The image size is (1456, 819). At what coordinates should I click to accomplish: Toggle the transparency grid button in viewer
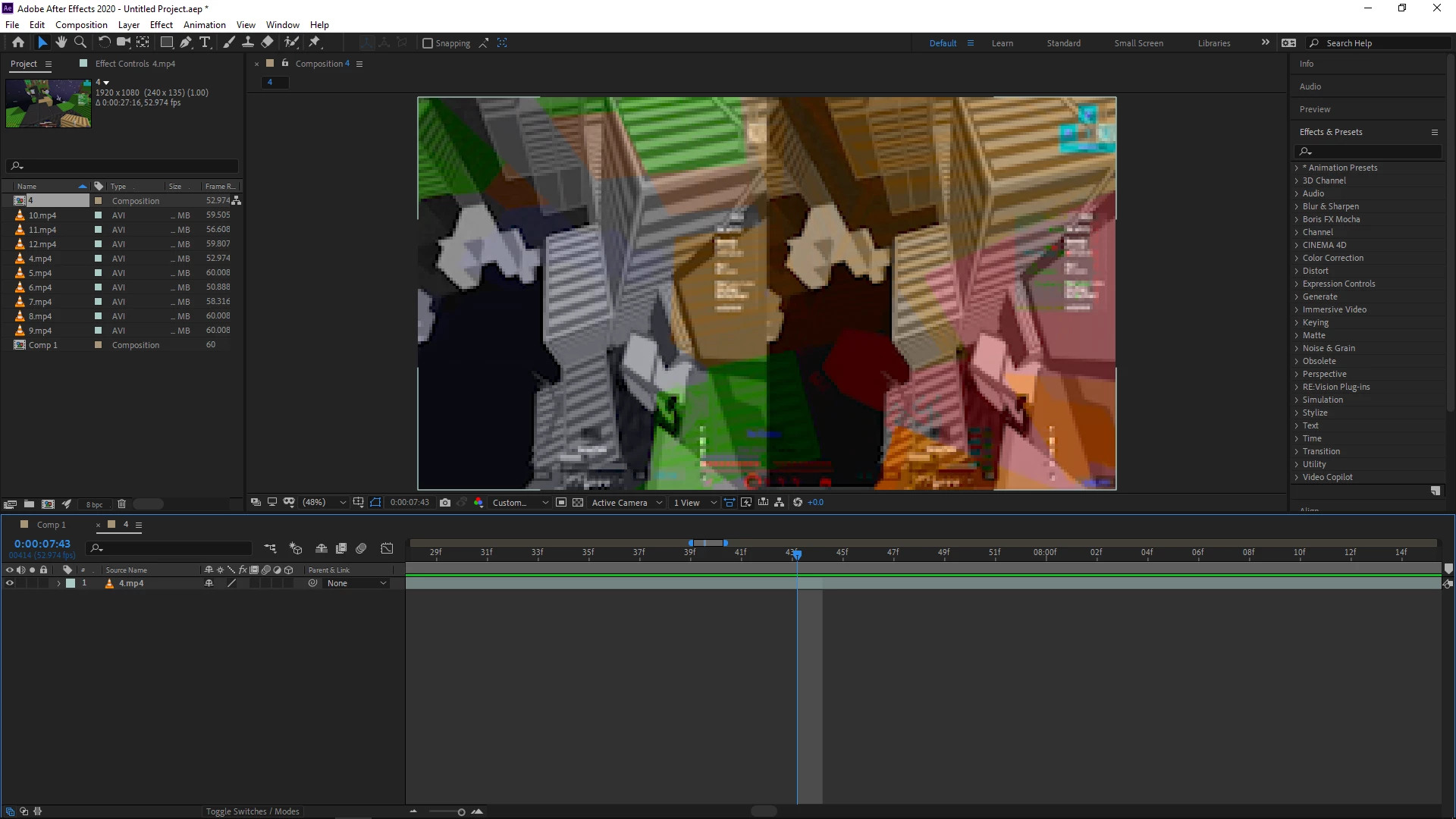click(578, 502)
